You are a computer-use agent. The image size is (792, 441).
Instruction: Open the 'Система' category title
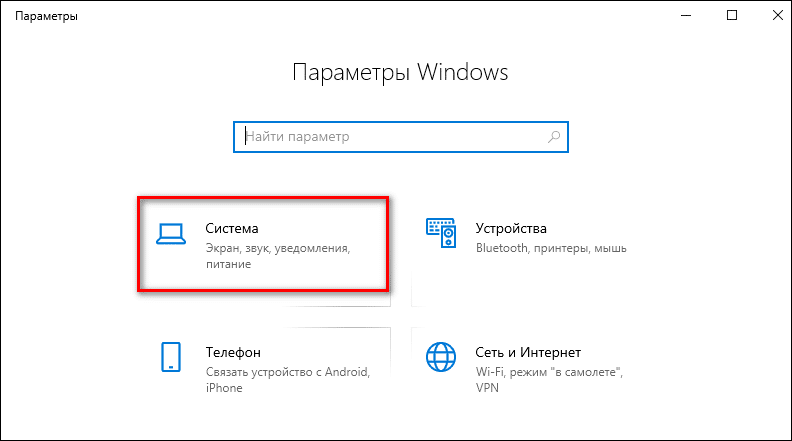pos(232,228)
